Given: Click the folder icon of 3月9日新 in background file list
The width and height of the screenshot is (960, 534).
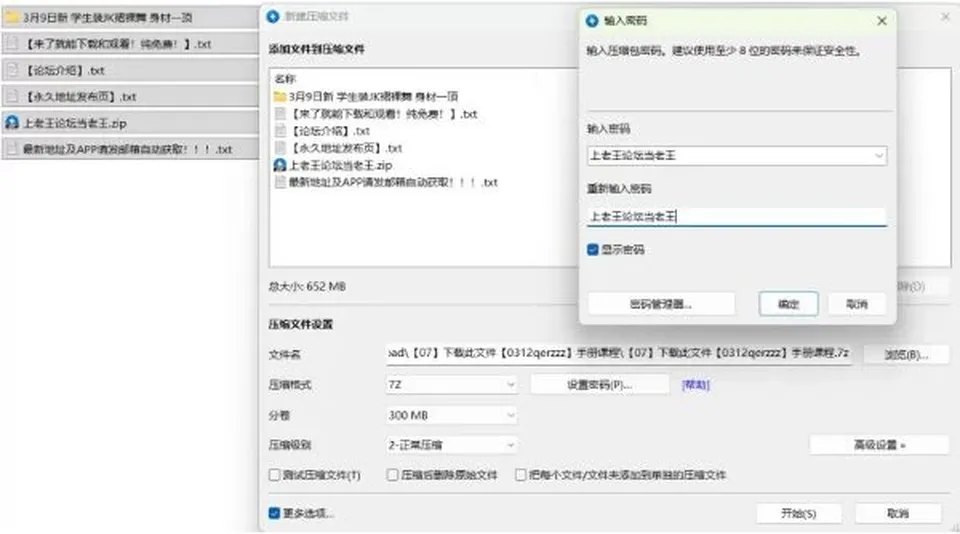Looking at the screenshot, I should pos(12,17).
